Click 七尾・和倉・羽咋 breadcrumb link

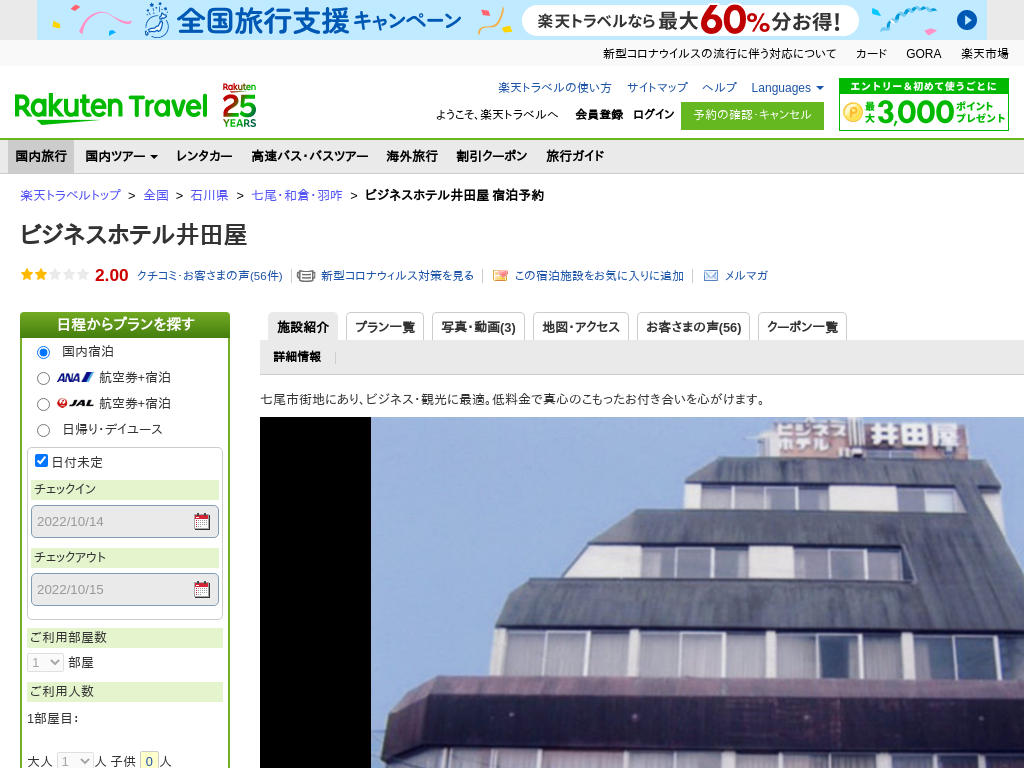click(x=296, y=195)
